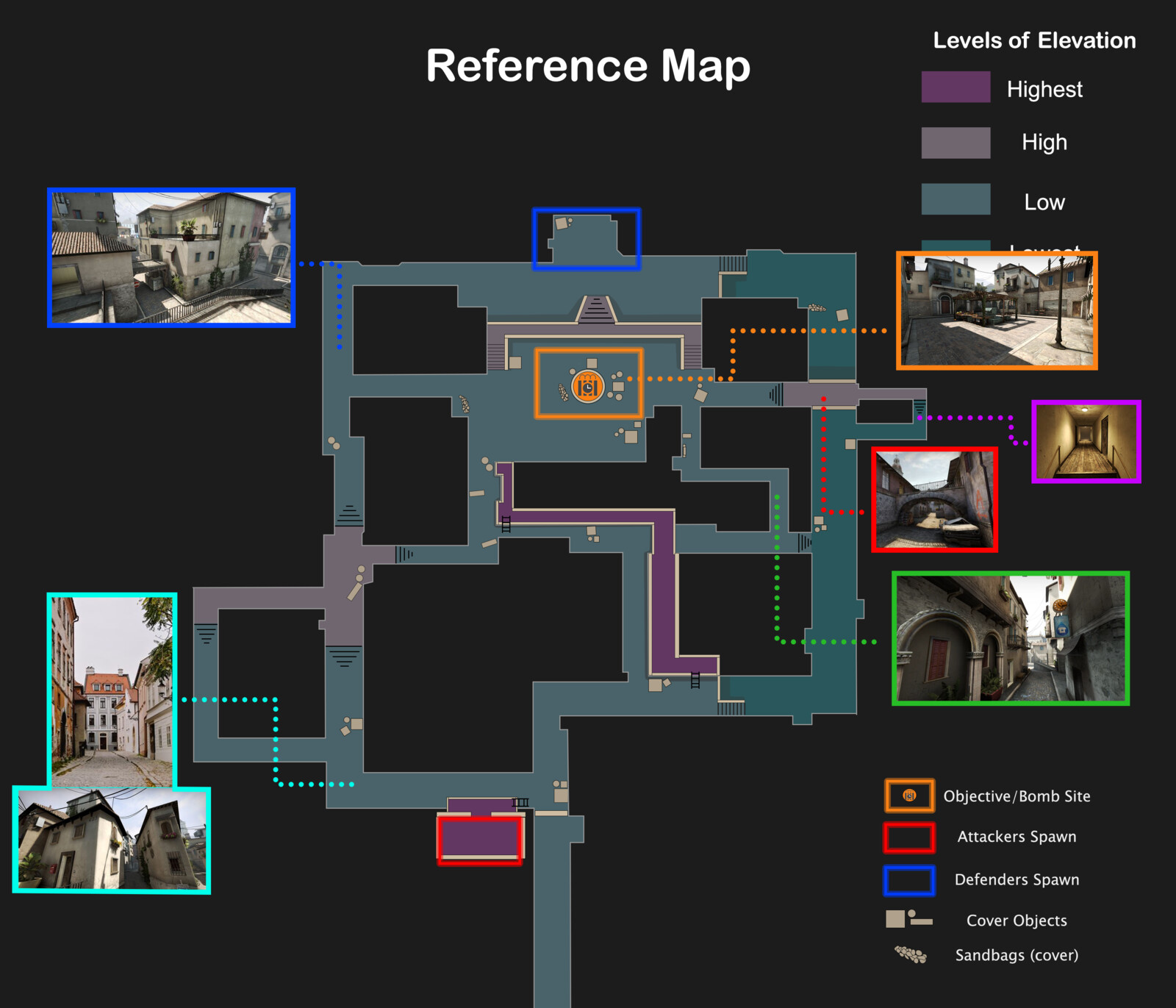The image size is (1176, 1008).
Task: Click the "Sandbags (cover)" label
Action: 1017,955
